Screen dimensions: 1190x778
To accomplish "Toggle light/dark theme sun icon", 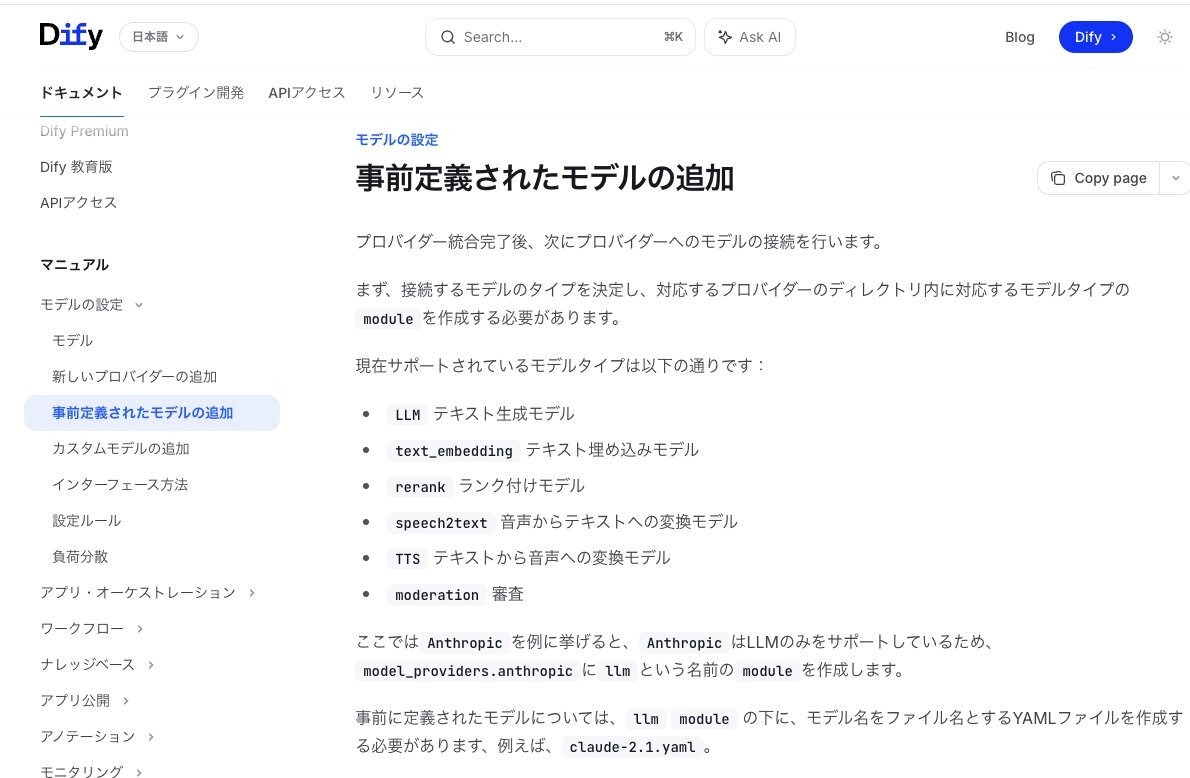I will (1164, 36).
